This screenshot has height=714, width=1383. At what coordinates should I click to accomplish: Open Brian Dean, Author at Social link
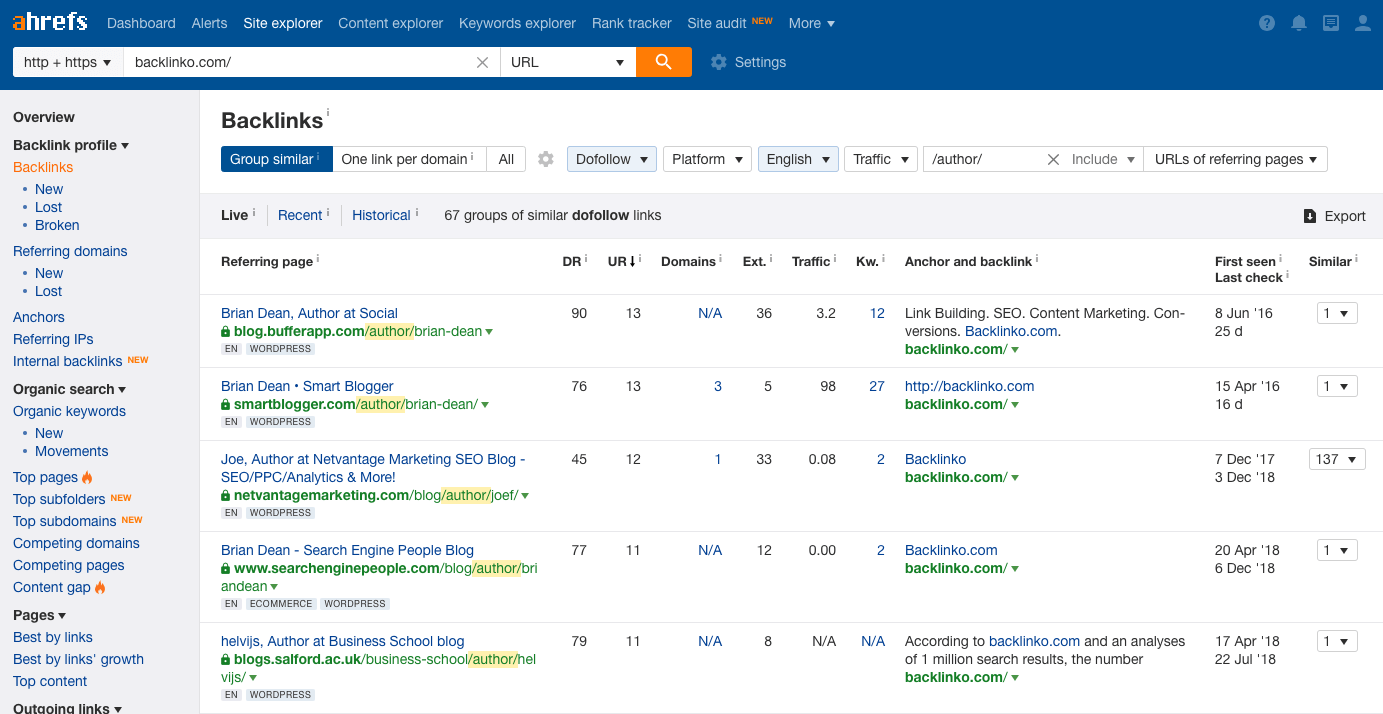(x=309, y=313)
